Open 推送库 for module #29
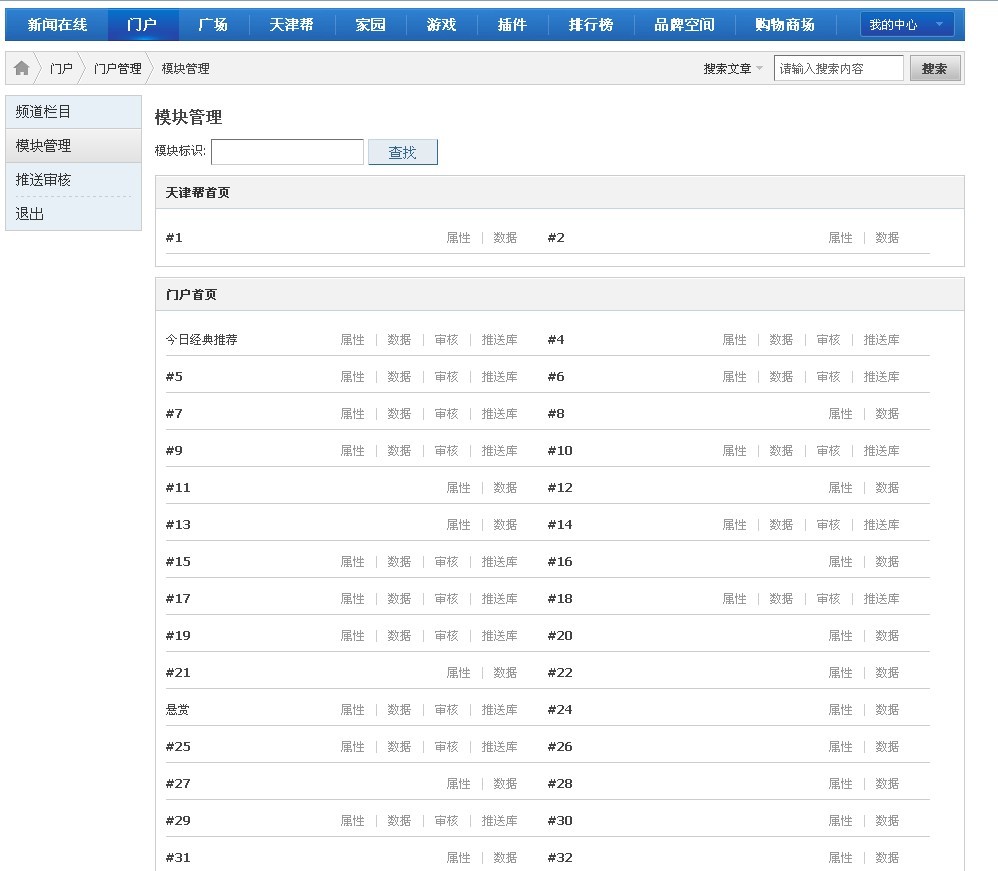 (500, 819)
